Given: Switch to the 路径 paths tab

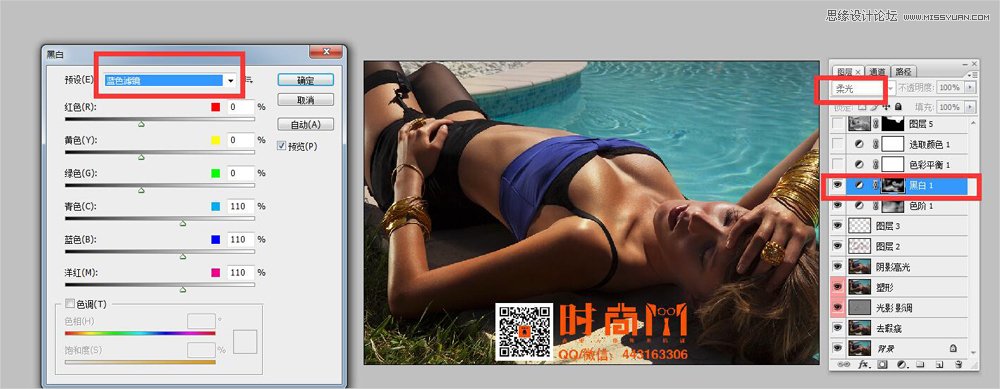Looking at the screenshot, I should click(904, 72).
